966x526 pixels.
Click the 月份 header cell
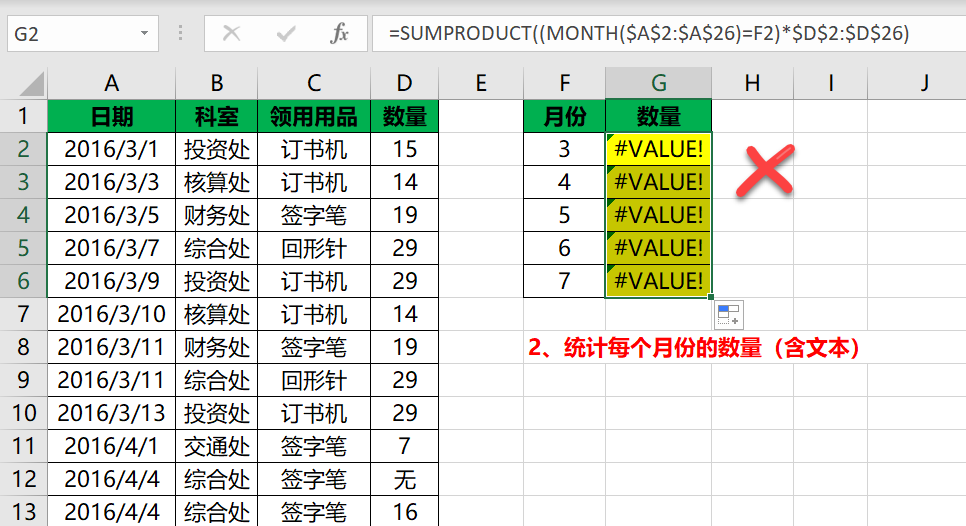click(564, 116)
